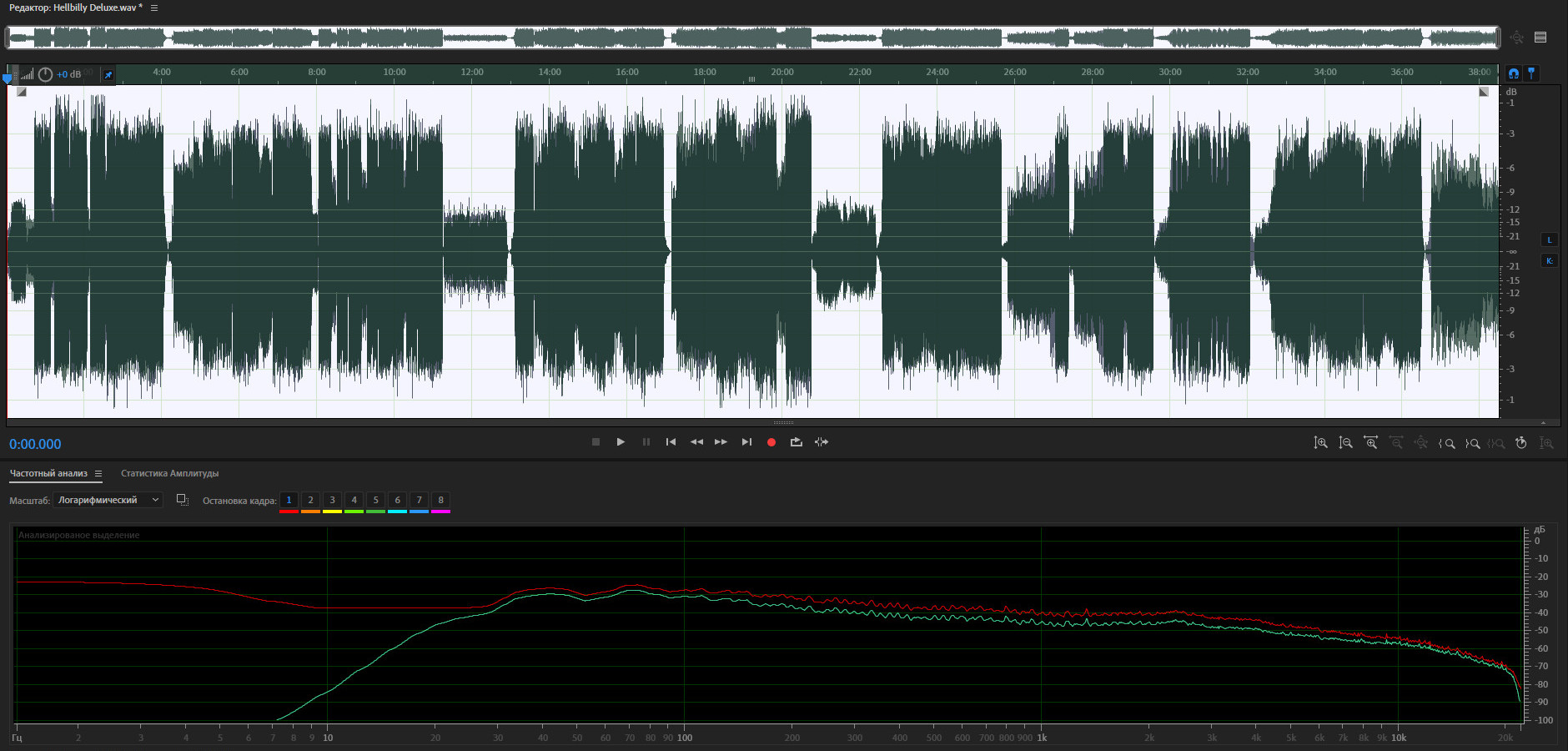This screenshot has height=751, width=1568.
Task: Zoom to selection out-point icon
Action: point(1472,443)
